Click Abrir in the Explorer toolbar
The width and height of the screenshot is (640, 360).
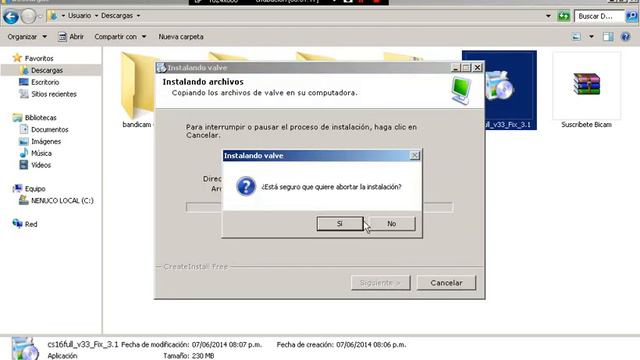coord(71,37)
